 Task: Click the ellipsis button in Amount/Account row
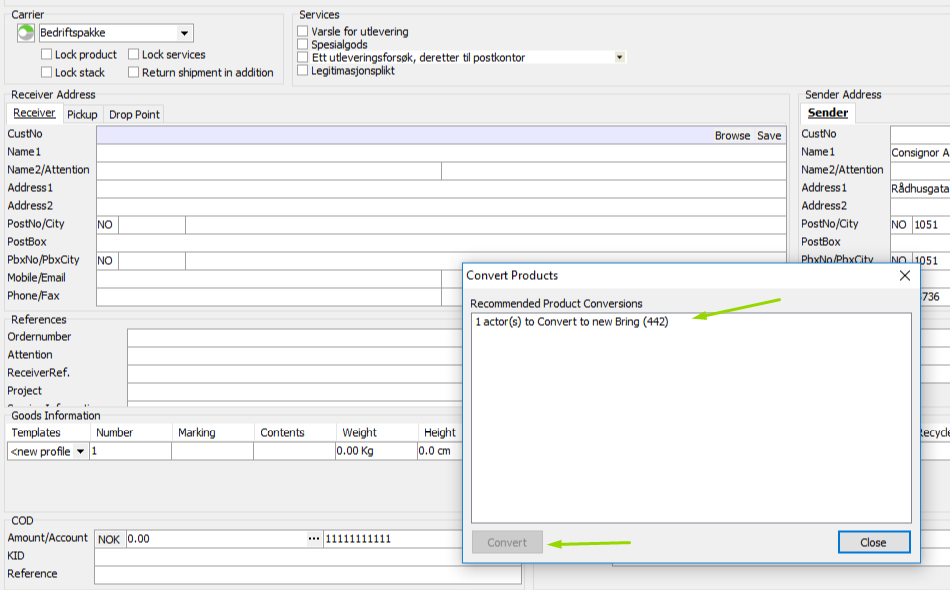click(314, 539)
